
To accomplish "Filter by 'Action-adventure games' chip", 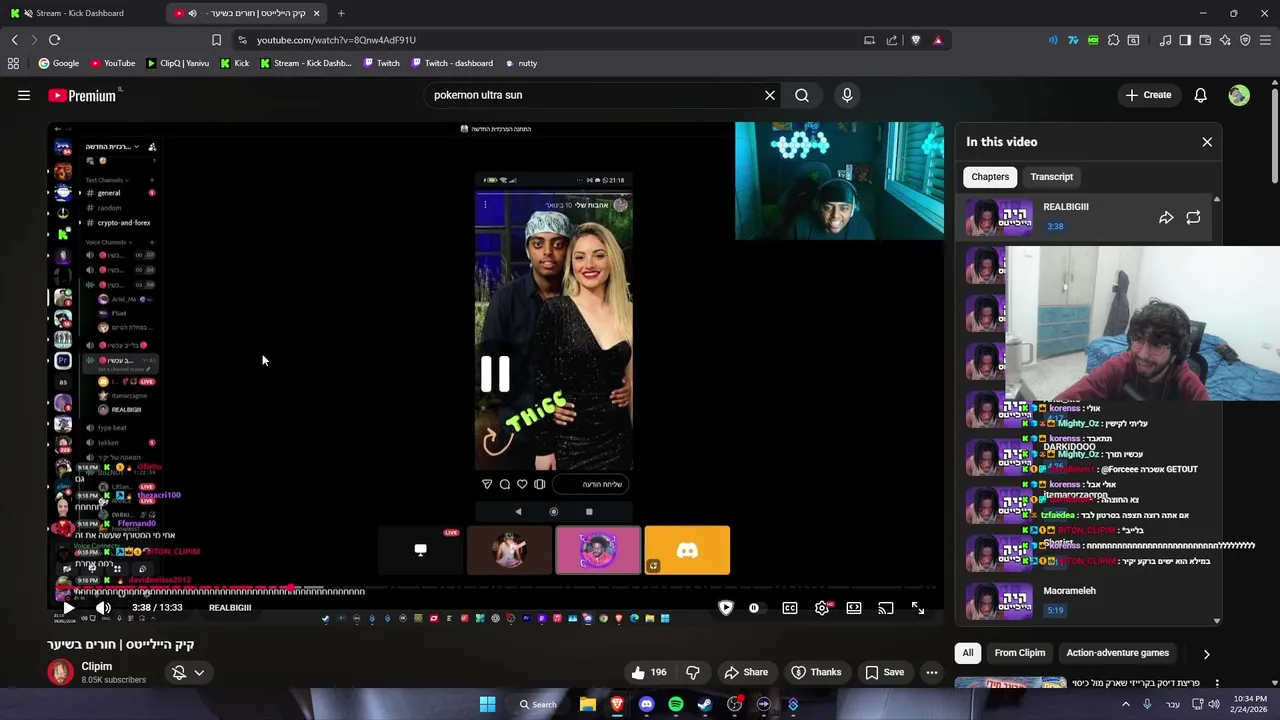I will coord(1117,653).
